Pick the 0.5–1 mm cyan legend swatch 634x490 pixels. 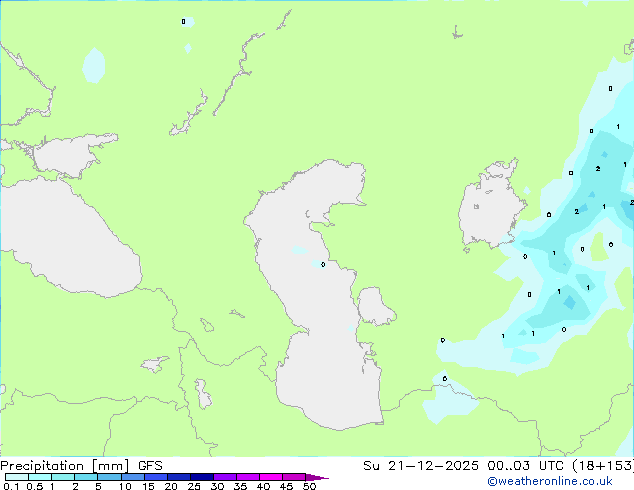(x=40, y=477)
